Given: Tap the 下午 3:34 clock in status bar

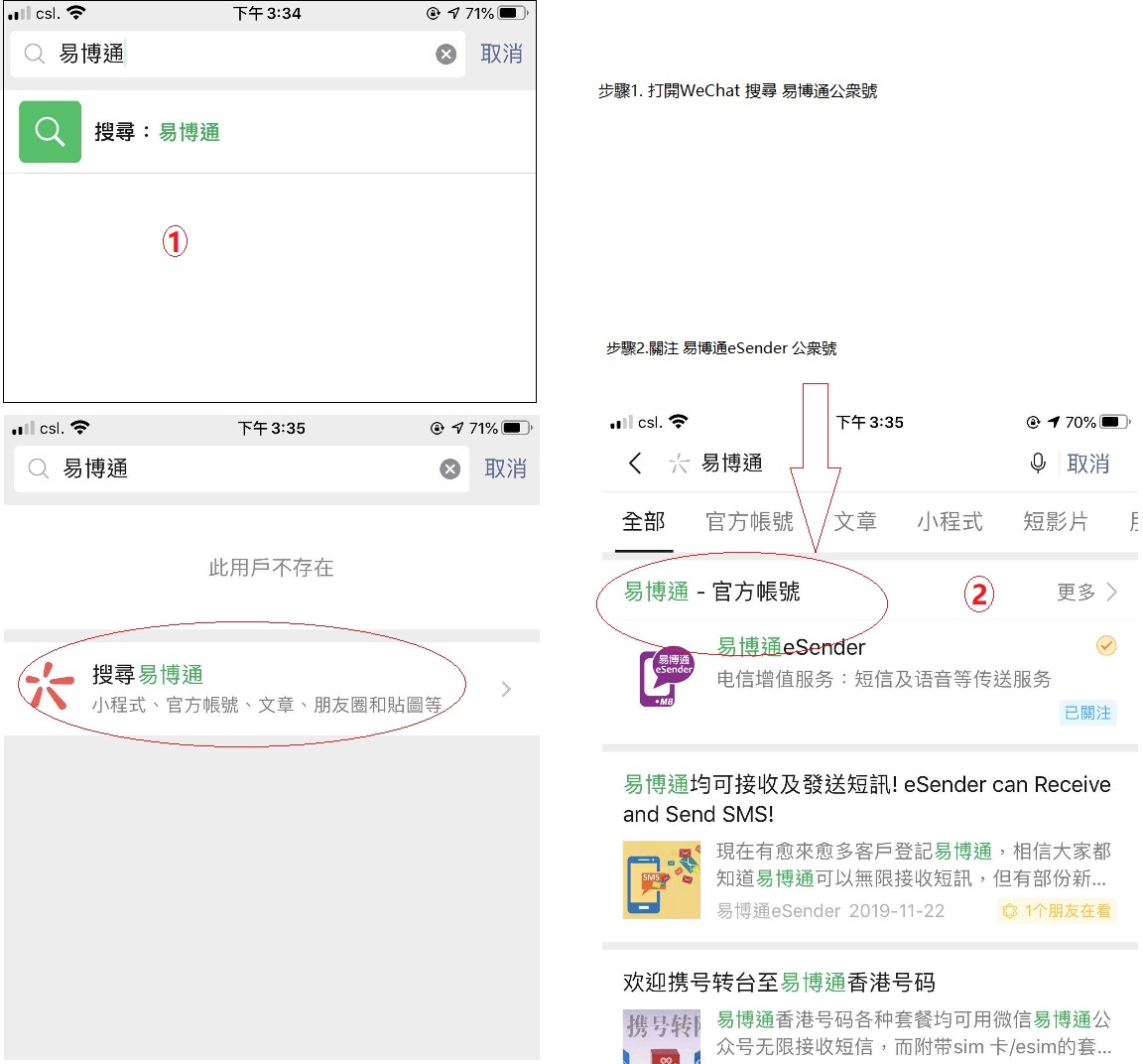Looking at the screenshot, I should (267, 13).
